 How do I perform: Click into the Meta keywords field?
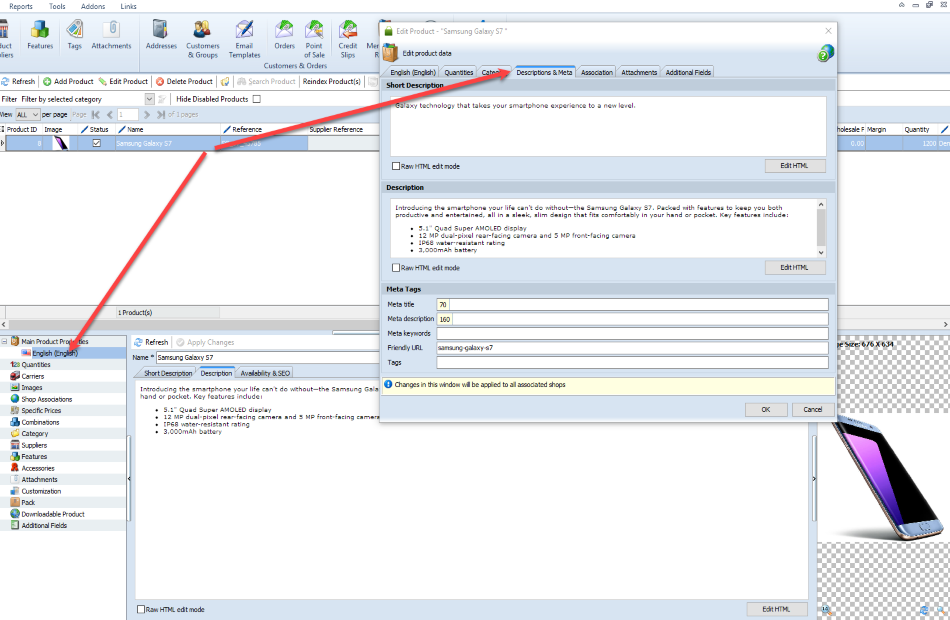[x=632, y=333]
